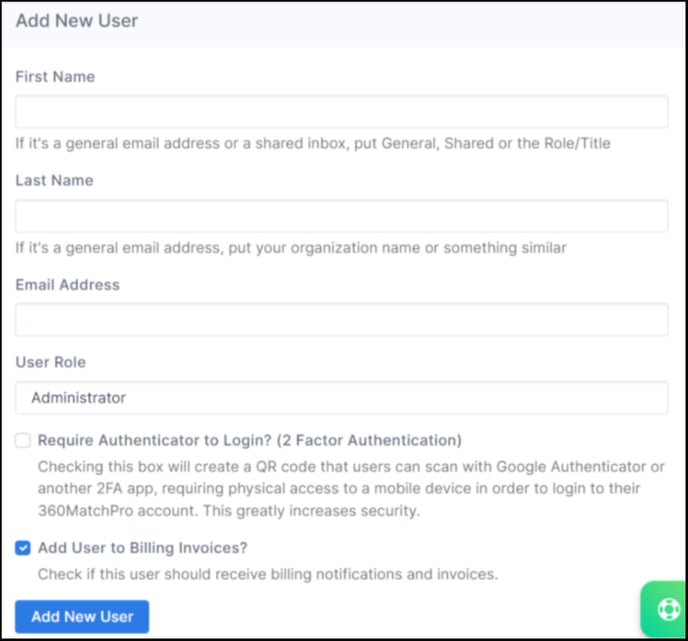Screen dimensions: 688x641
Task: Enable Require Authenticator to Login checkbox
Action: [23, 440]
